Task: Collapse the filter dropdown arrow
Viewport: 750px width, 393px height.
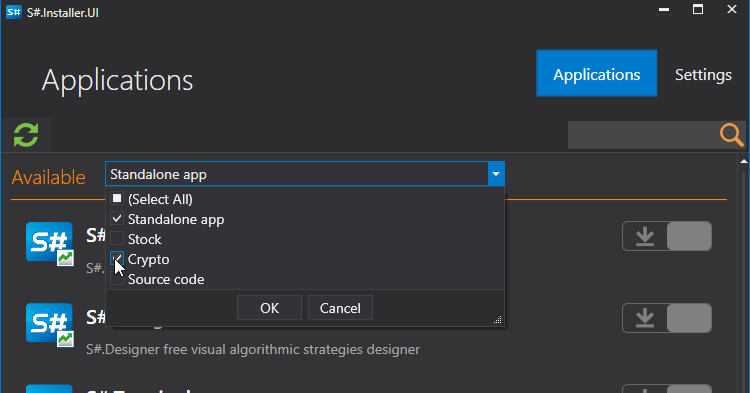Action: [x=496, y=174]
